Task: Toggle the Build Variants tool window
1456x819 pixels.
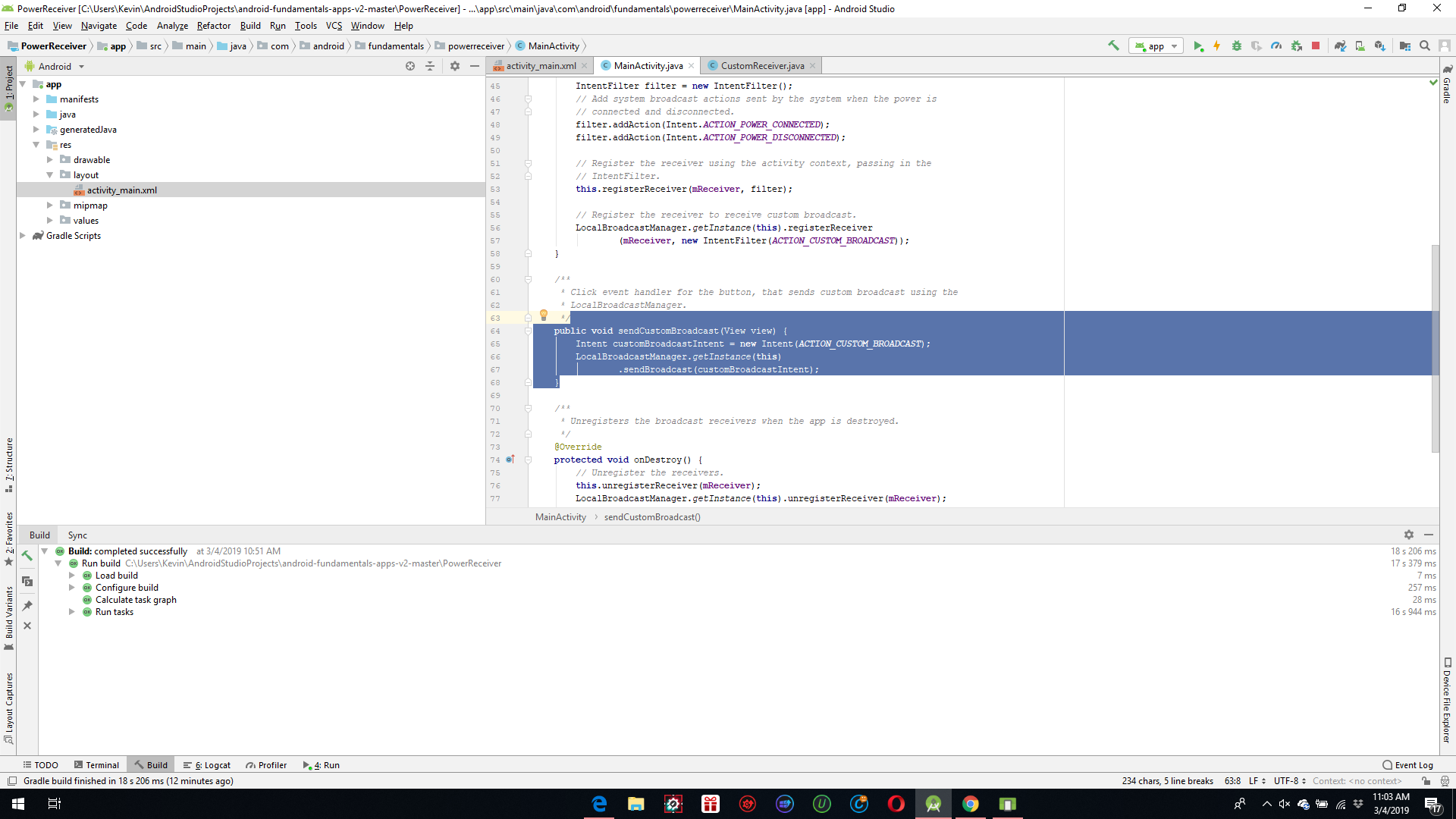Action: click(x=8, y=618)
